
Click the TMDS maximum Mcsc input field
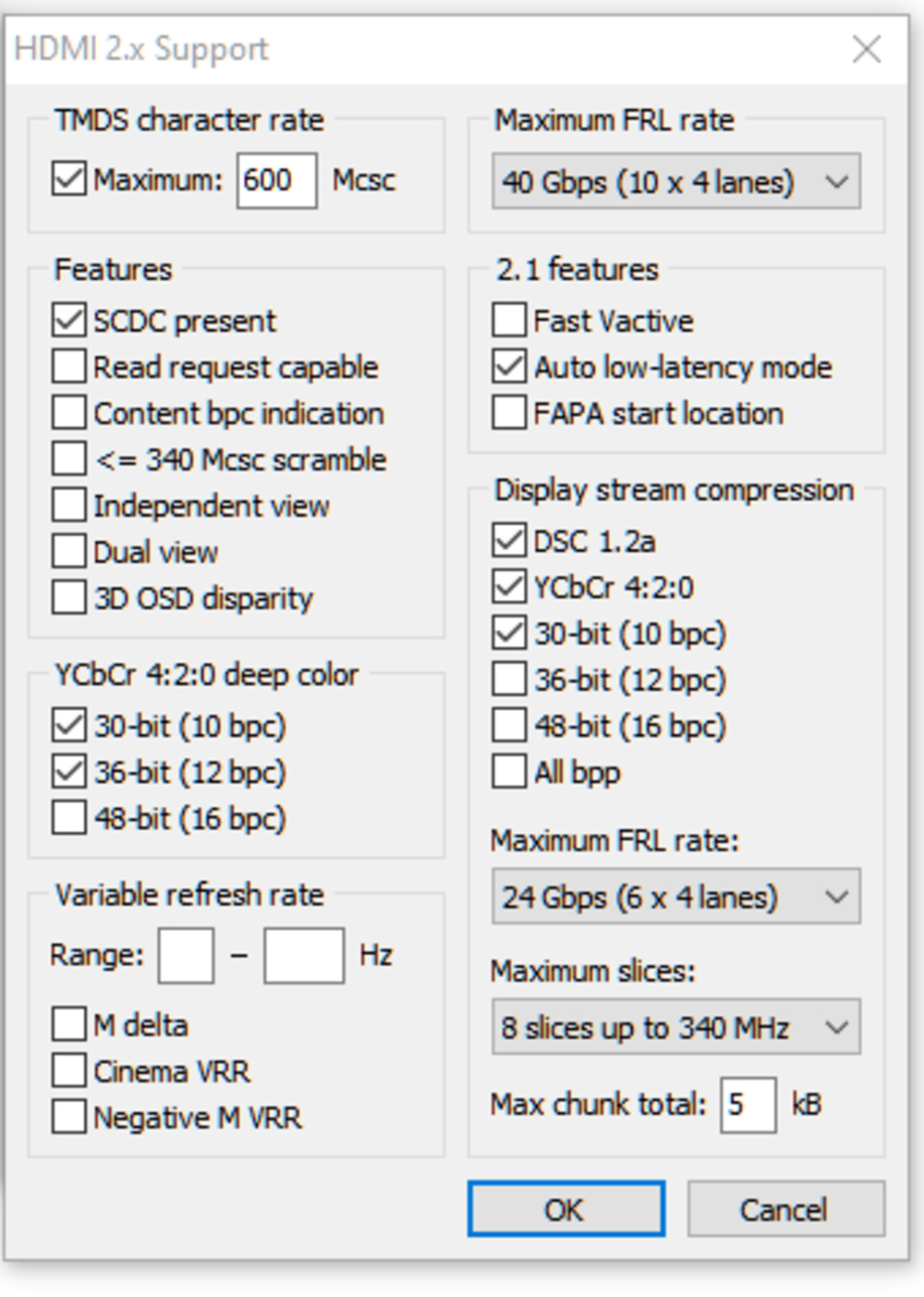point(276,180)
